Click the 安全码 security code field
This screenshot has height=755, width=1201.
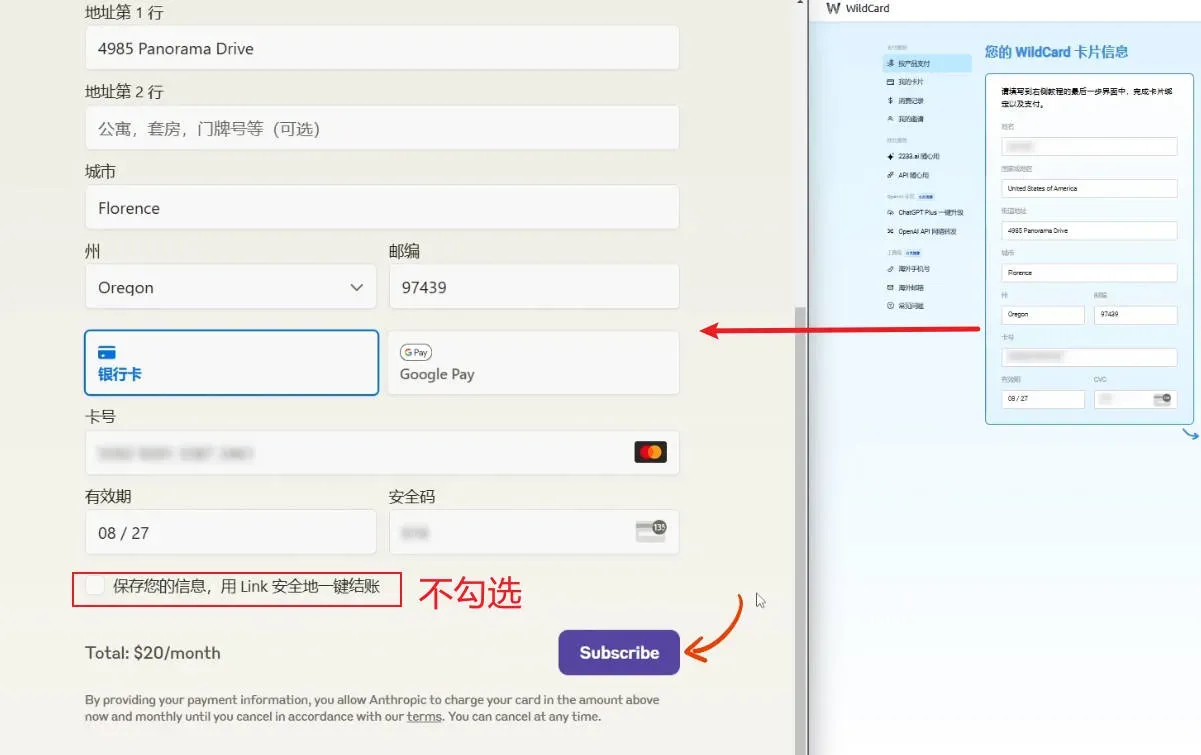(534, 532)
